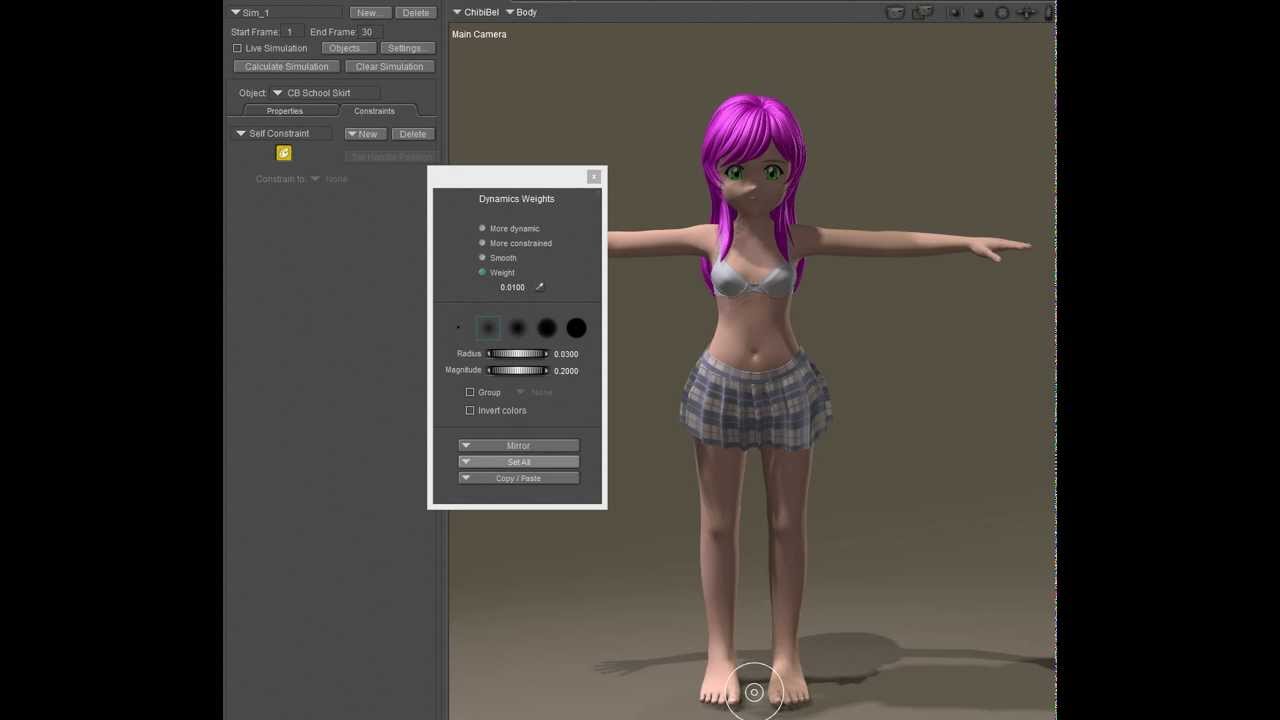Switch to the Constraints tab
Image resolution: width=1280 pixels, height=720 pixels.
pyautogui.click(x=374, y=111)
